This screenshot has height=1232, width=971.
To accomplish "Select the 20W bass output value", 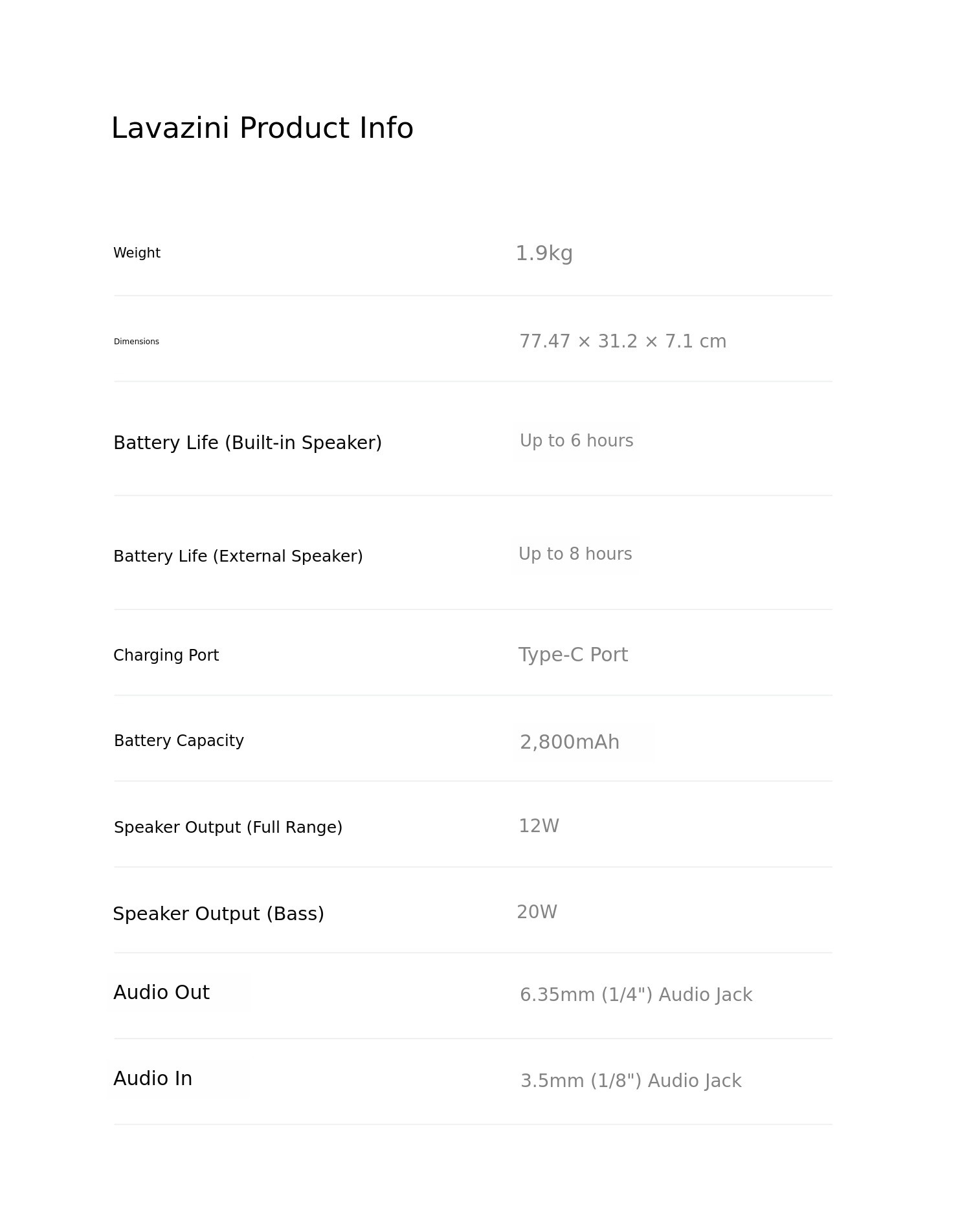I will [537, 912].
